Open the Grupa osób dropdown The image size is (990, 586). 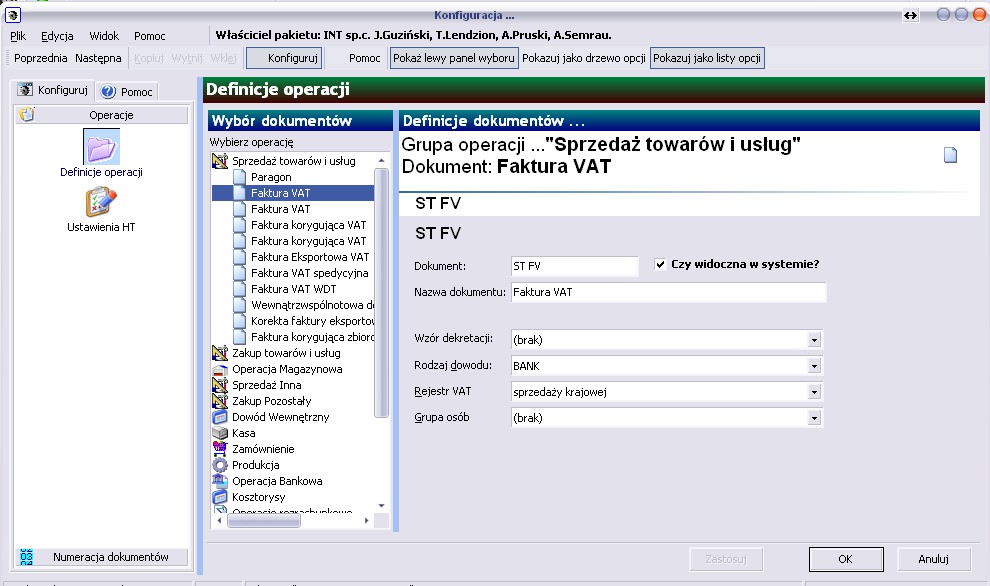click(x=814, y=418)
